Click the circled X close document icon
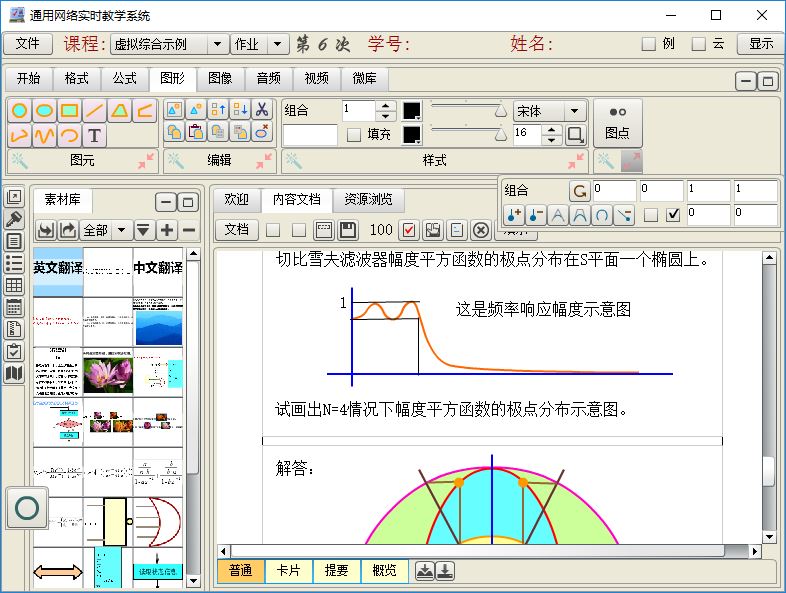The image size is (786, 593). [x=481, y=230]
